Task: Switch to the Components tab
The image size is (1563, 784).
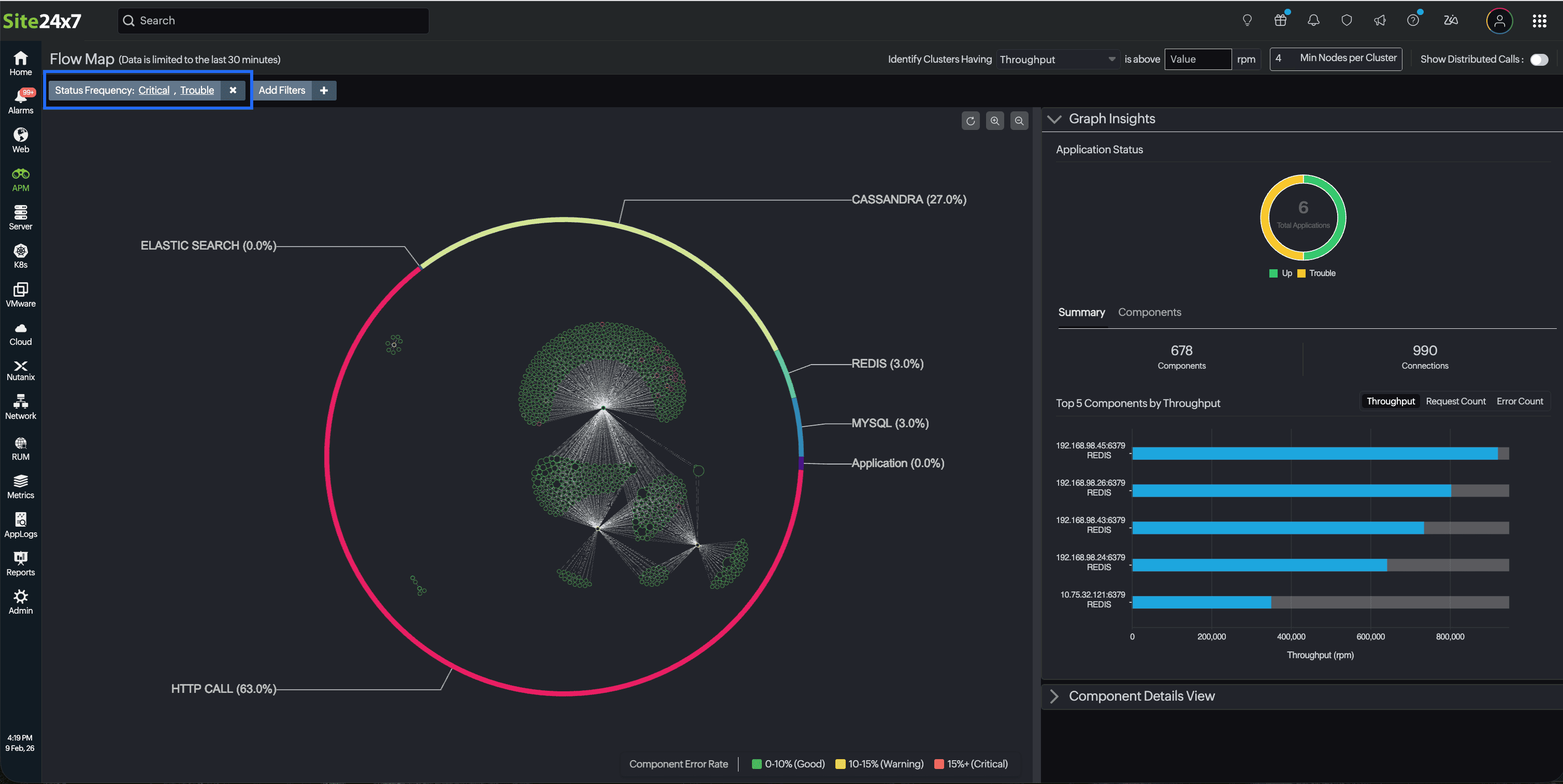Action: pyautogui.click(x=1149, y=312)
